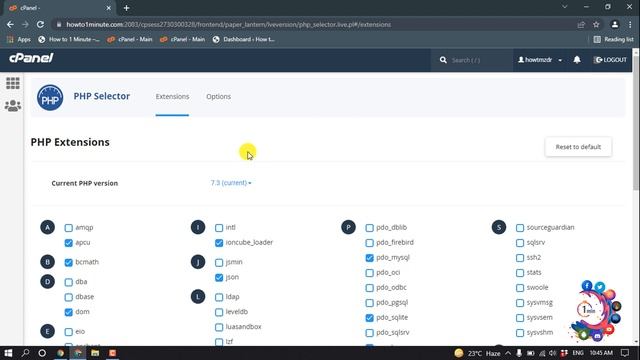Viewport: 640px width, 360px height.
Task: Open the Windows Start menu
Action: (x=8, y=353)
